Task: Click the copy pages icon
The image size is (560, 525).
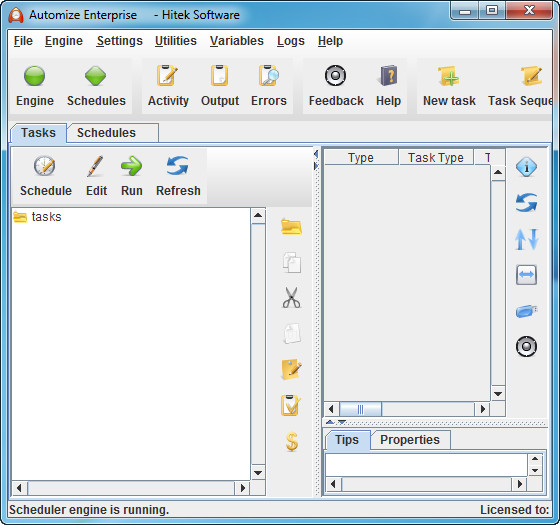Action: [x=292, y=262]
